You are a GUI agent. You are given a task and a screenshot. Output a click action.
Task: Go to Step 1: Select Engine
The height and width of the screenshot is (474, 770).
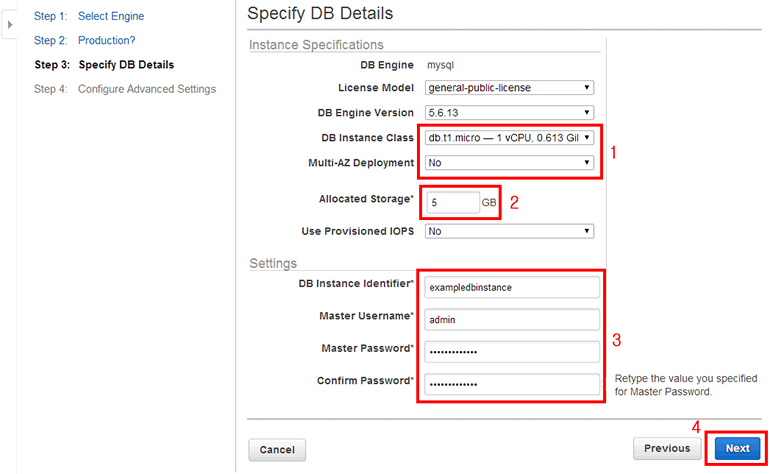tap(88, 16)
